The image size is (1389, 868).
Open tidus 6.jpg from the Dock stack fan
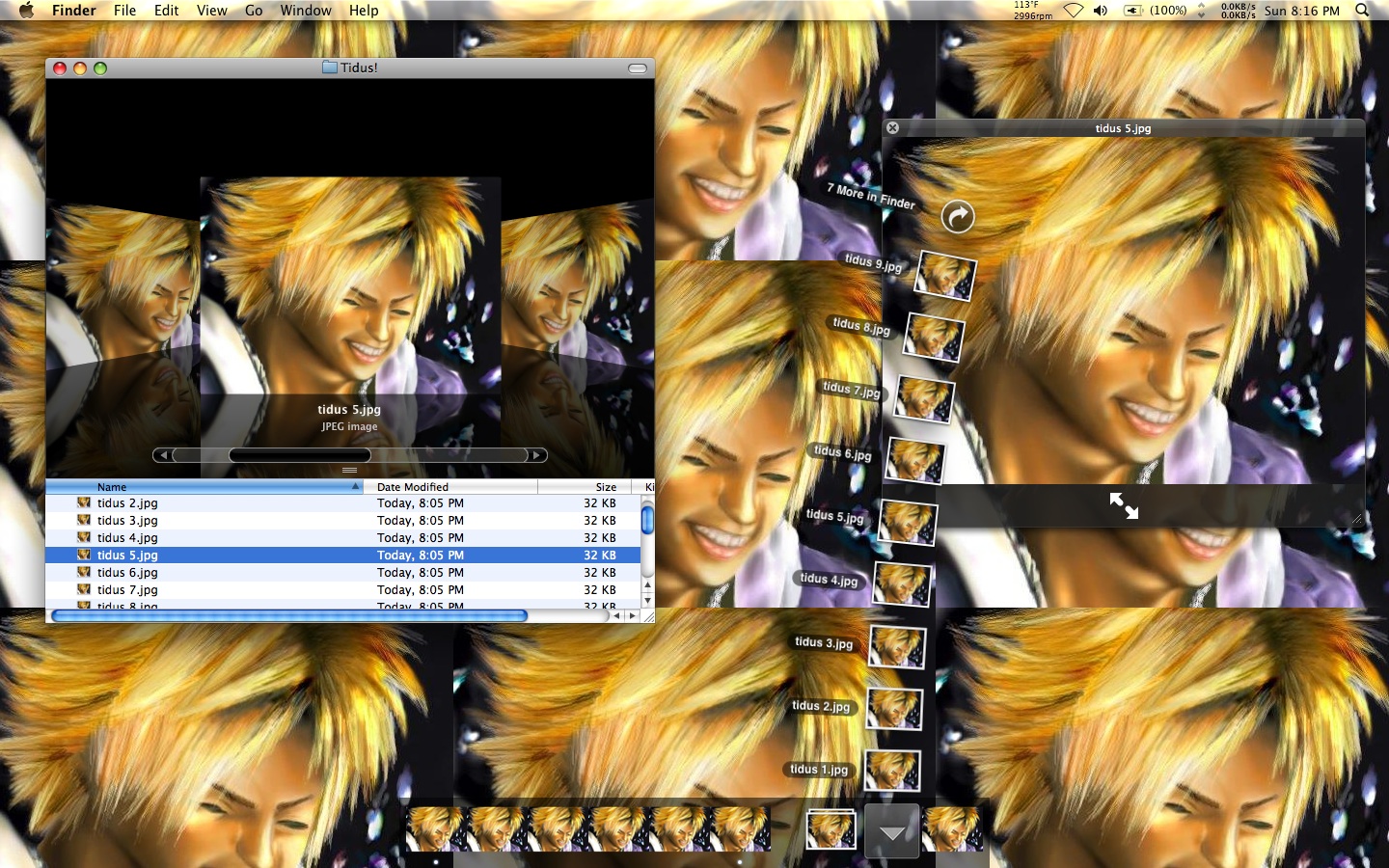pyautogui.click(x=915, y=461)
